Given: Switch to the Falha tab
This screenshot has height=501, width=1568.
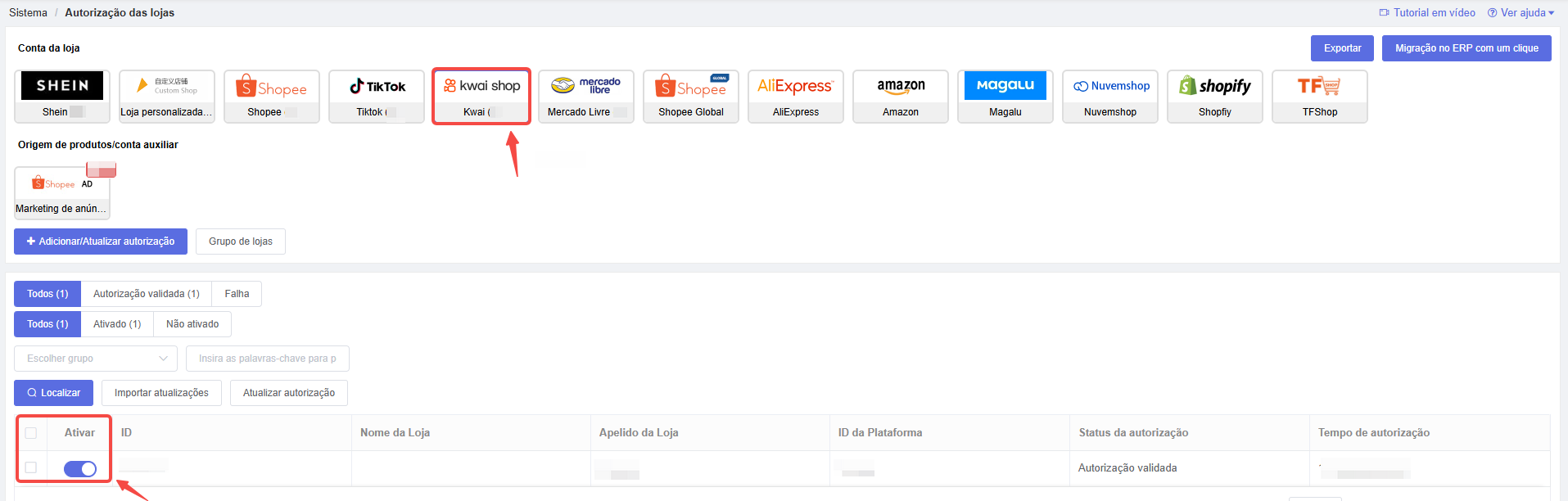Looking at the screenshot, I should coord(237,294).
